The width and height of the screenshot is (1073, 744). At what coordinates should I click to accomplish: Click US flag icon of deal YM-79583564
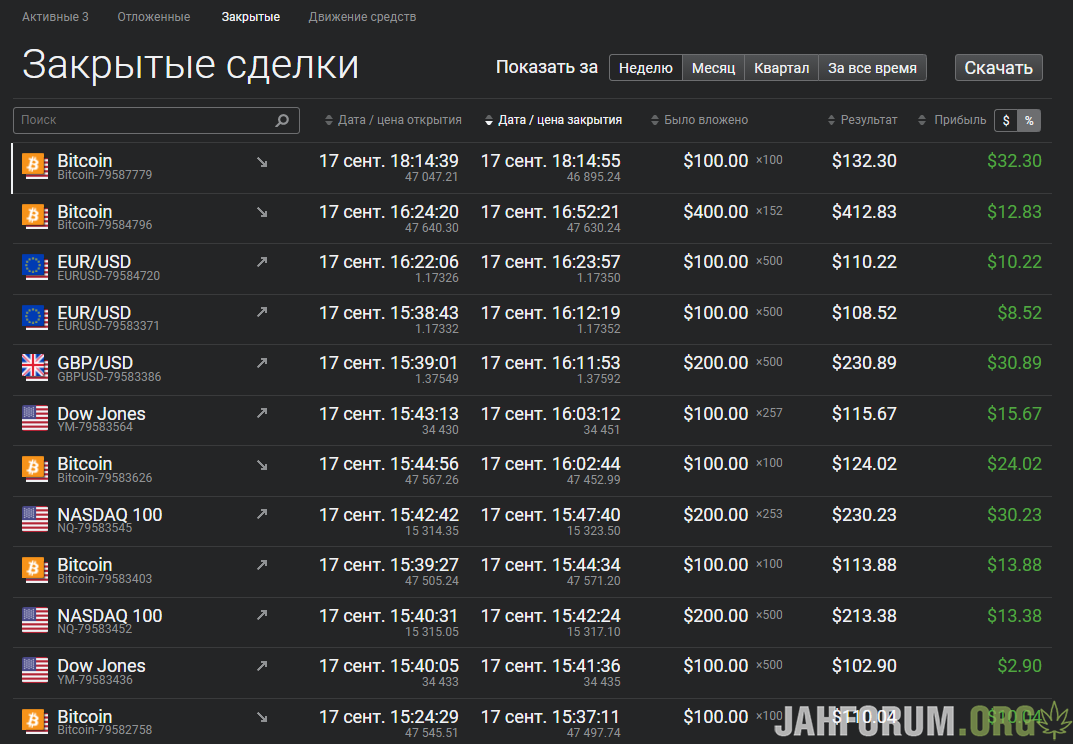click(34, 419)
